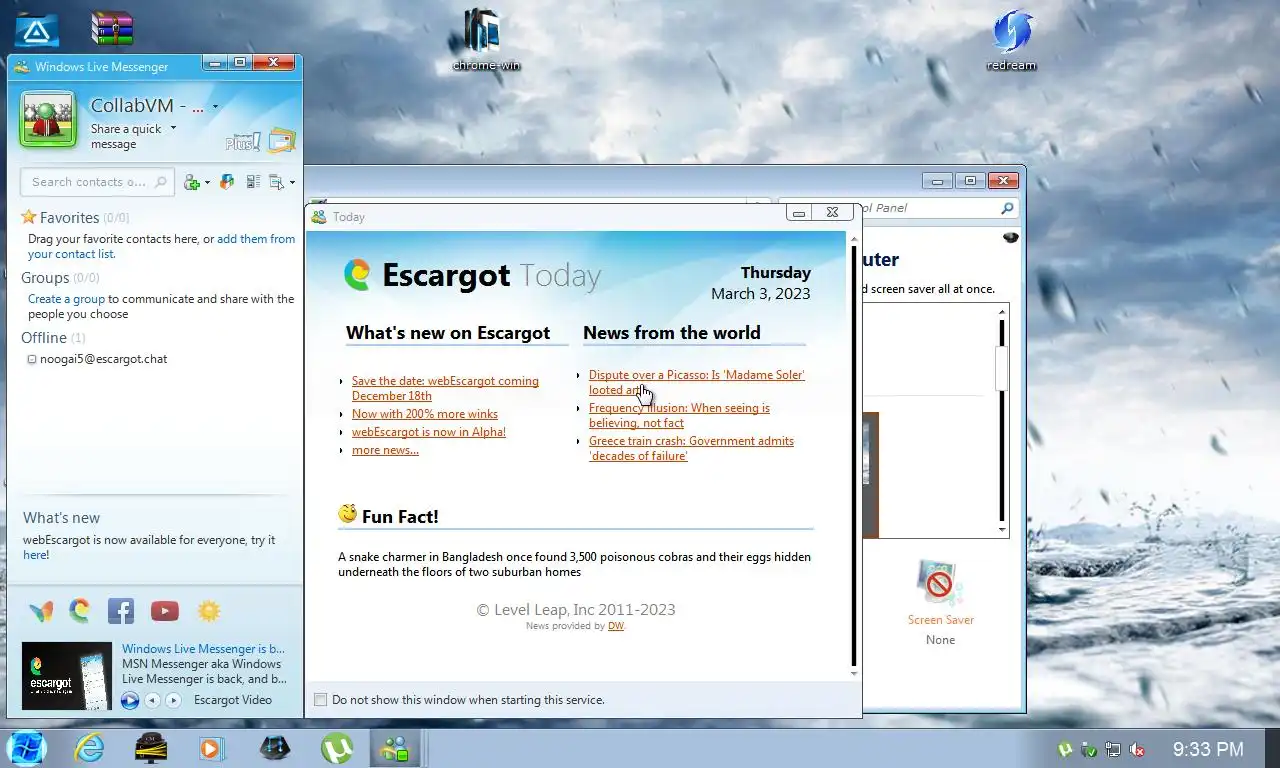Screen dimensions: 1280x768
Task: Click the uTorrent tray icon
Action: click(x=1066, y=749)
